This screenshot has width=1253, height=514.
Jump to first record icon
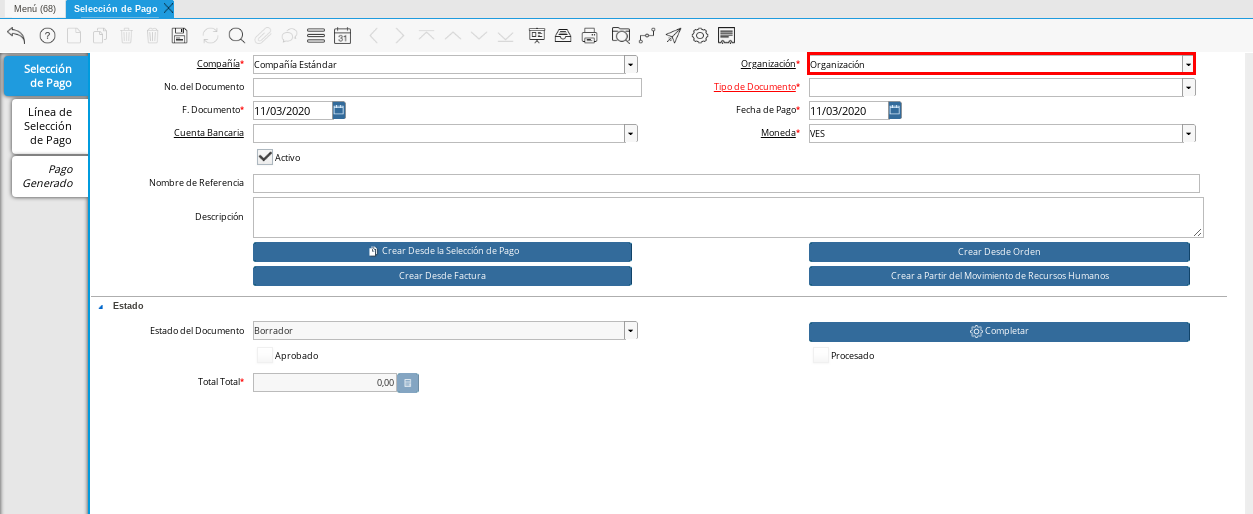tap(427, 35)
